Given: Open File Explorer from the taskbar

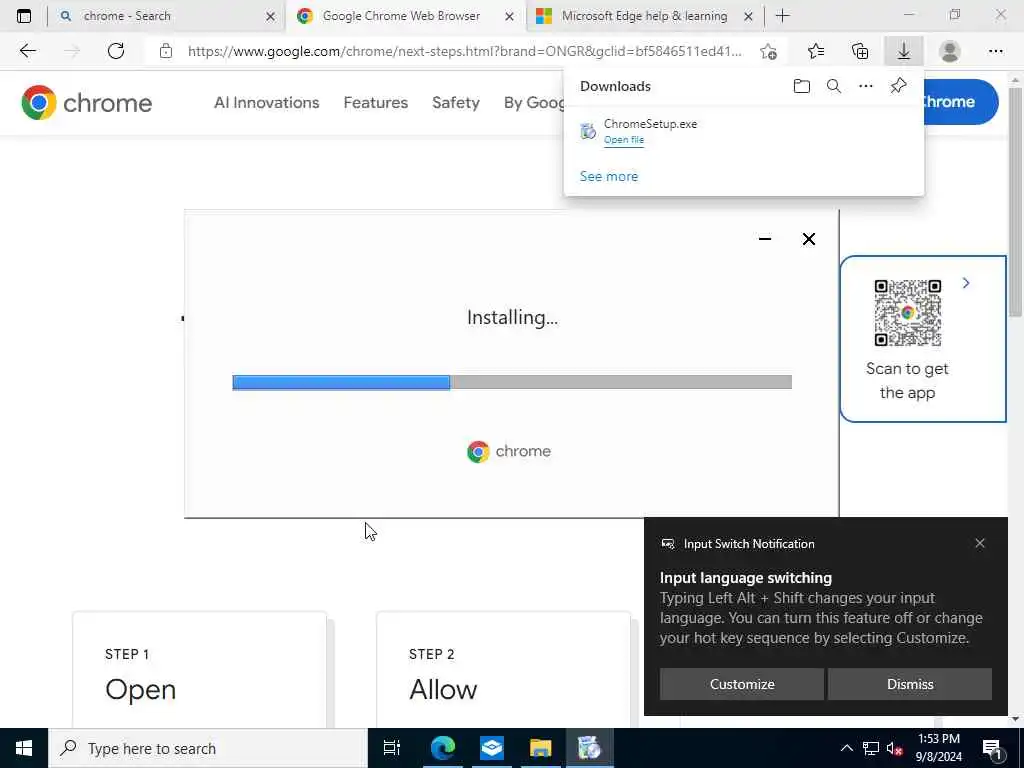Looking at the screenshot, I should [541, 748].
